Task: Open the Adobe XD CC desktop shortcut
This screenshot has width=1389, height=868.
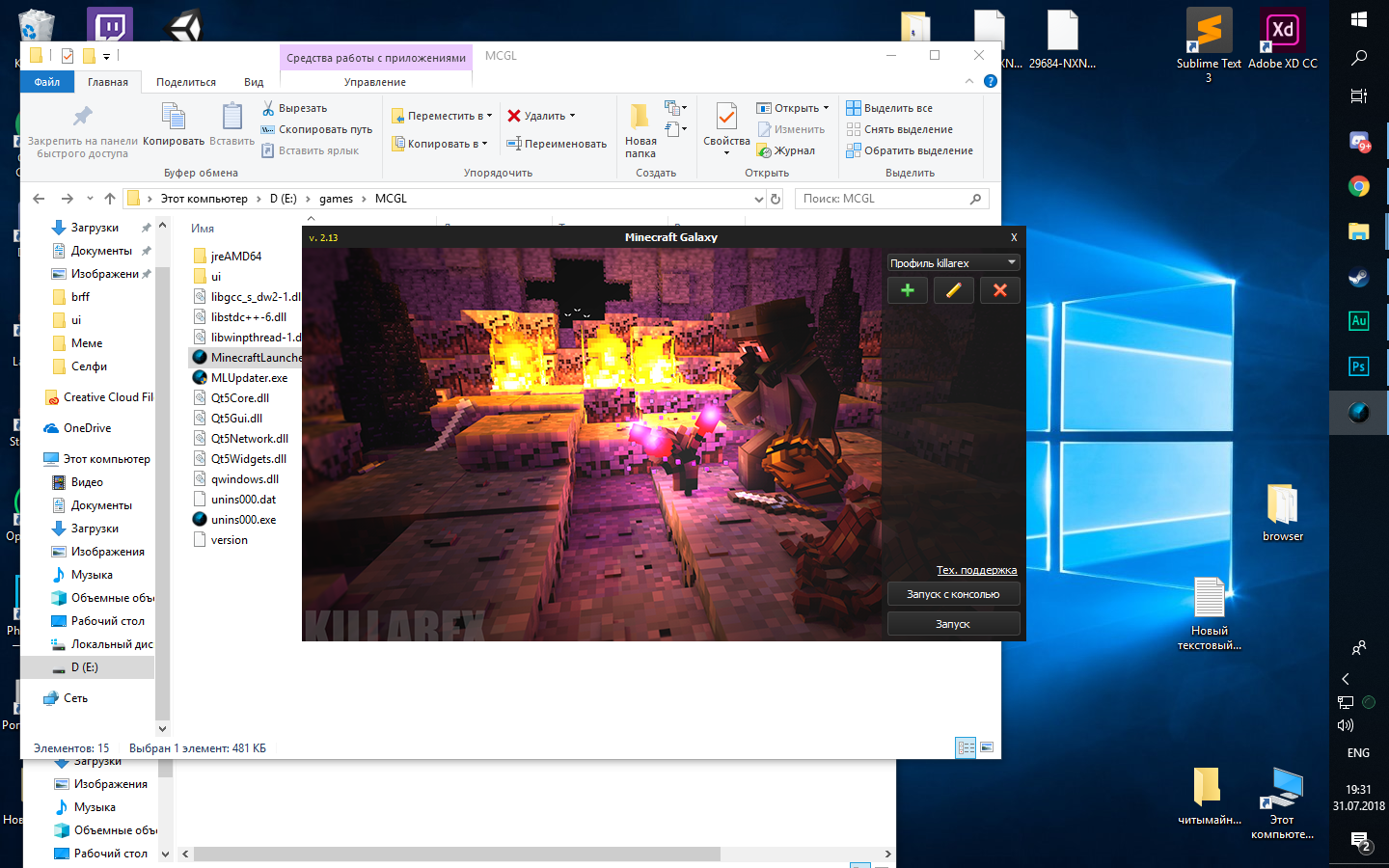Action: [x=1283, y=41]
